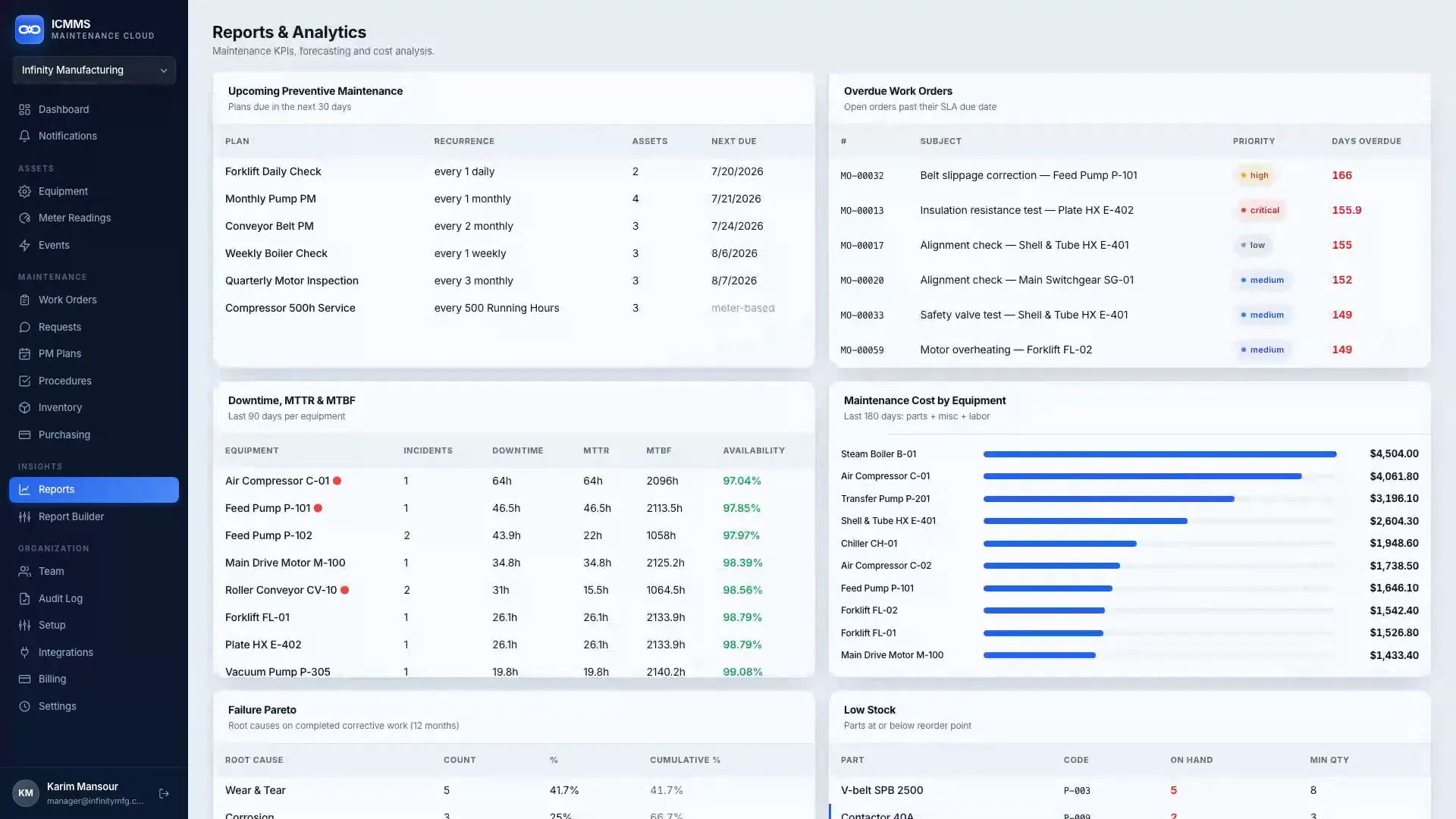The height and width of the screenshot is (819, 1456).
Task: Open the Equipment sidebar label
Action: (x=63, y=191)
